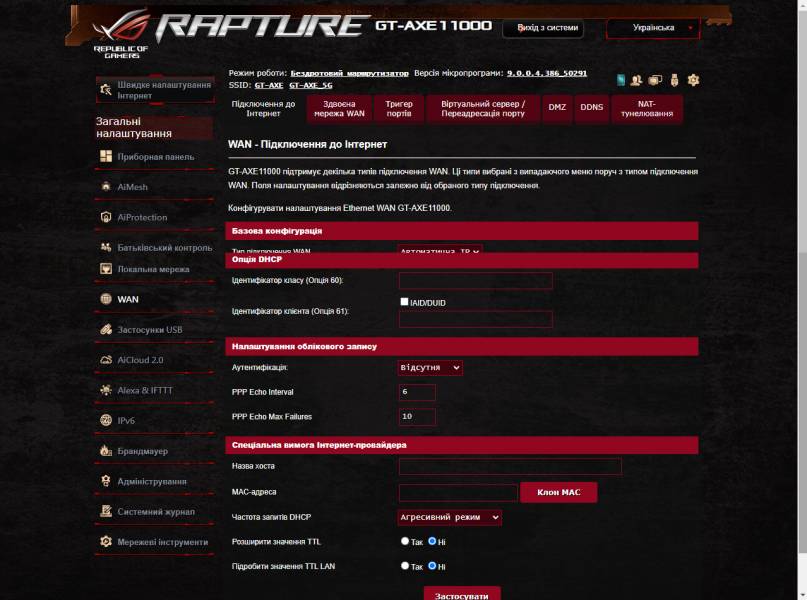The image size is (807, 600).
Task: Click the PPP Echo Interval field
Action: [x=417, y=392]
